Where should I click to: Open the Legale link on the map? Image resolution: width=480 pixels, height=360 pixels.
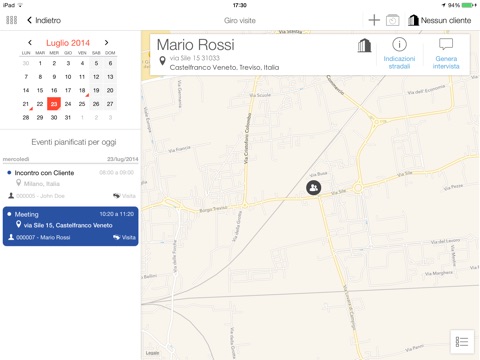(x=152, y=353)
